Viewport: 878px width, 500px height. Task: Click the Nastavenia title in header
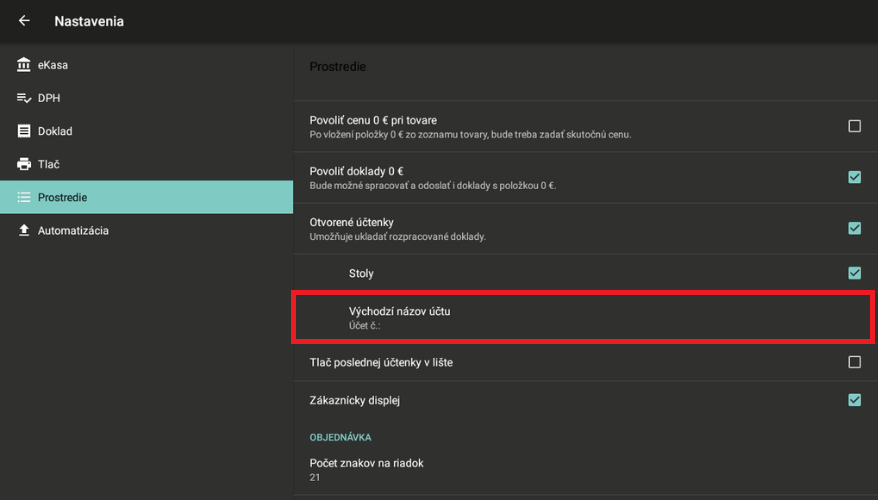click(89, 21)
